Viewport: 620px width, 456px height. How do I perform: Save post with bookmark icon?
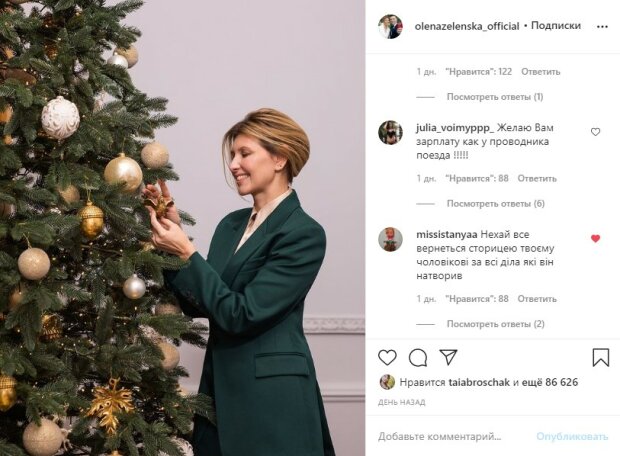[600, 357]
